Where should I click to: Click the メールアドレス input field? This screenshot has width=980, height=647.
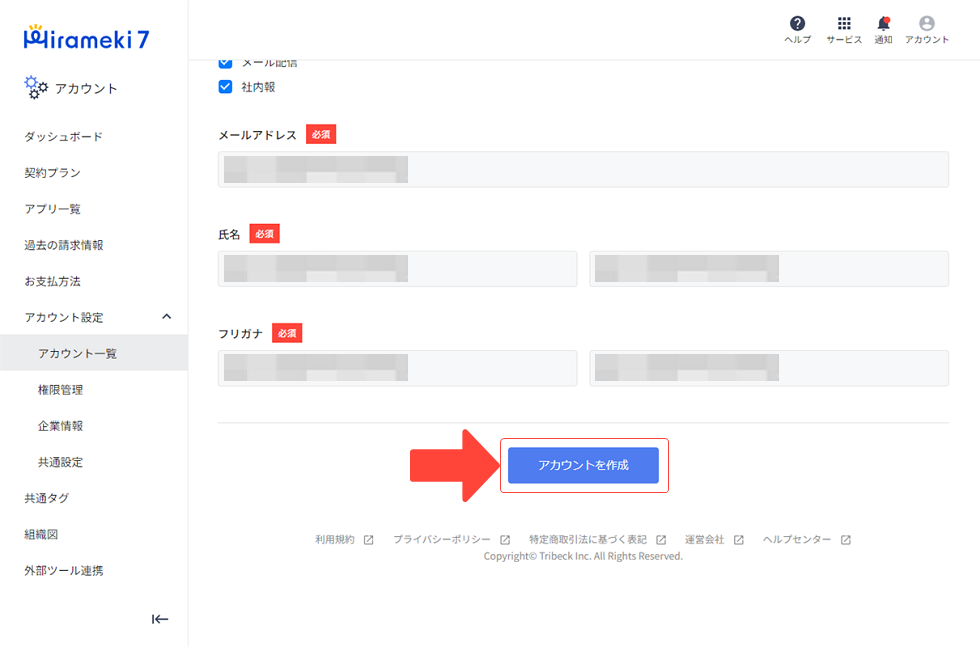[x=583, y=169]
